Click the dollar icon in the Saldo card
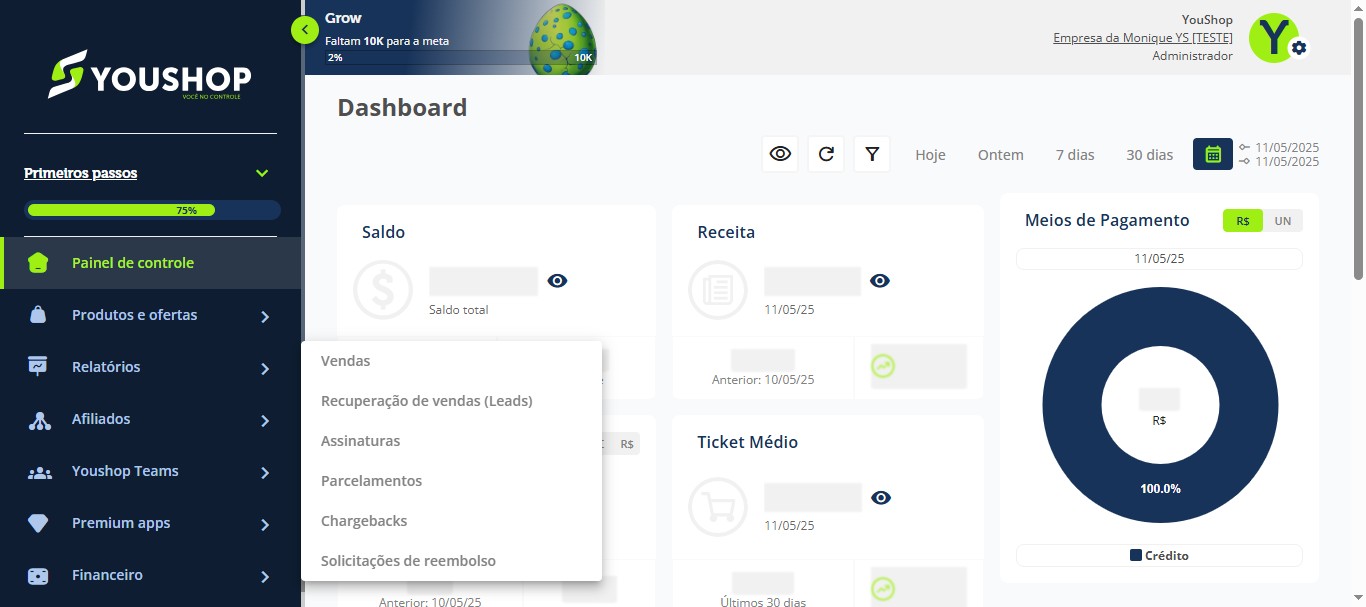The width and height of the screenshot is (1366, 607). tap(383, 290)
